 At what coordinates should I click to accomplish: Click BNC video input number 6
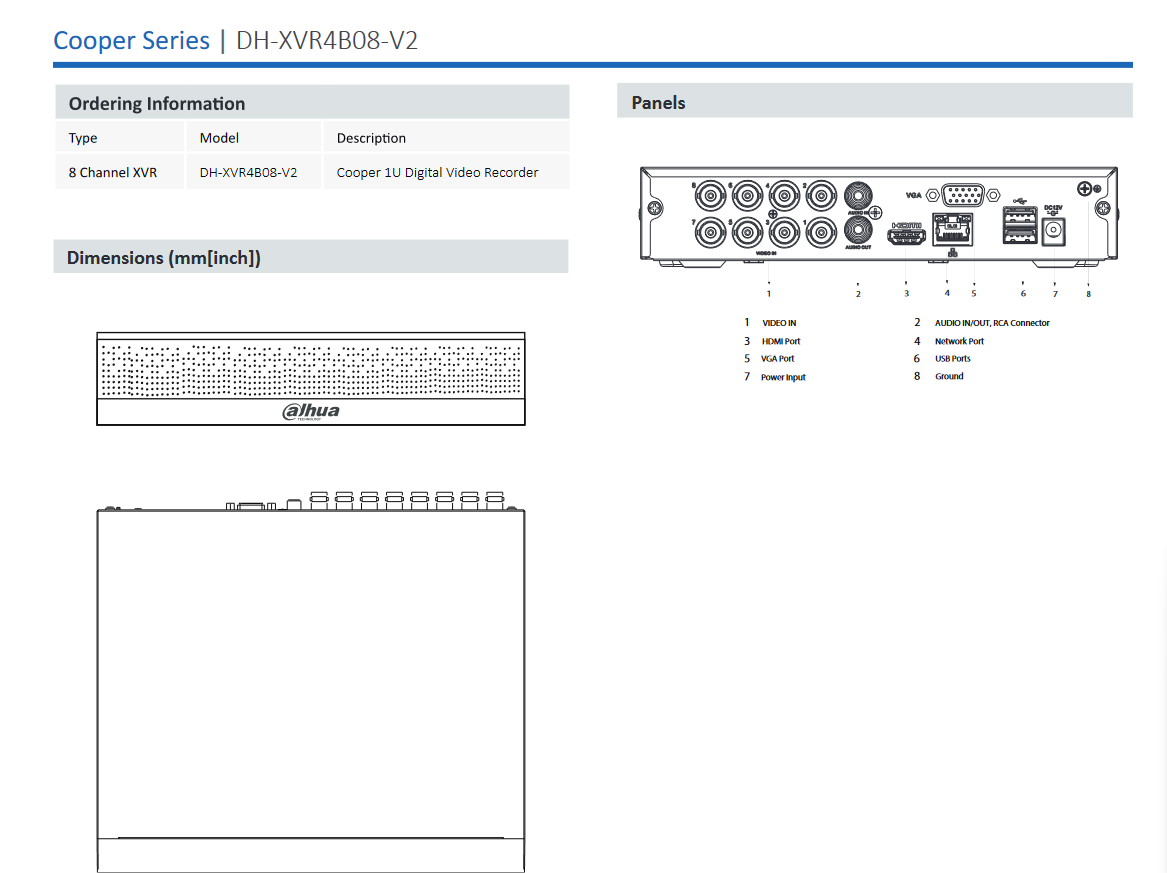tap(747, 196)
